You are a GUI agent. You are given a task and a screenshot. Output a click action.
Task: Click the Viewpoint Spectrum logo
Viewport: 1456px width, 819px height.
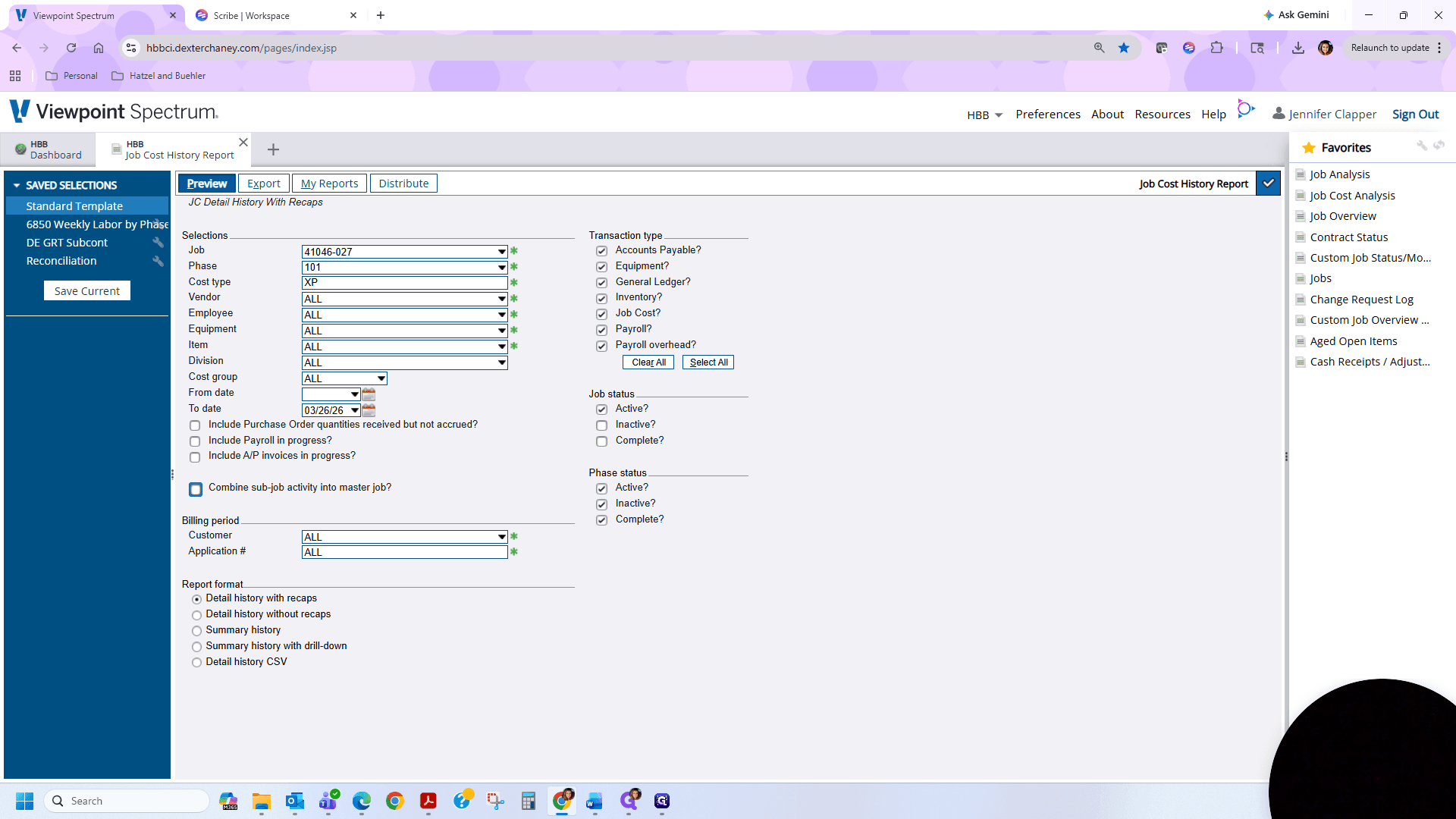point(114,112)
